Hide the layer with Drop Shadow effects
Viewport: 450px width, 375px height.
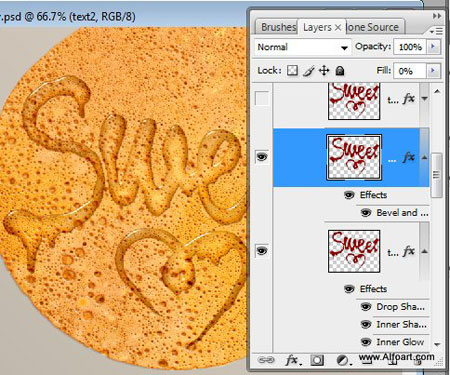262,250
